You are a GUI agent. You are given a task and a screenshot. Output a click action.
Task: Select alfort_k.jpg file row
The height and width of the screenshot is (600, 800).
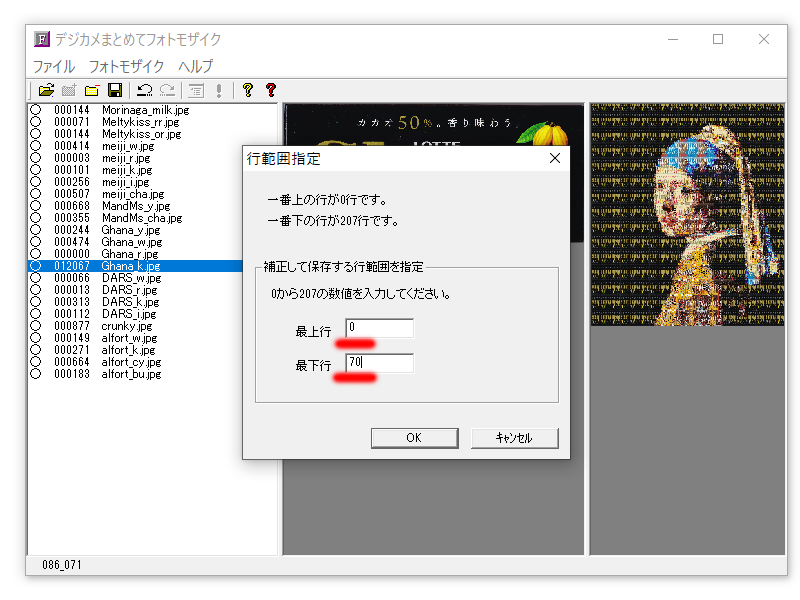coord(135,350)
